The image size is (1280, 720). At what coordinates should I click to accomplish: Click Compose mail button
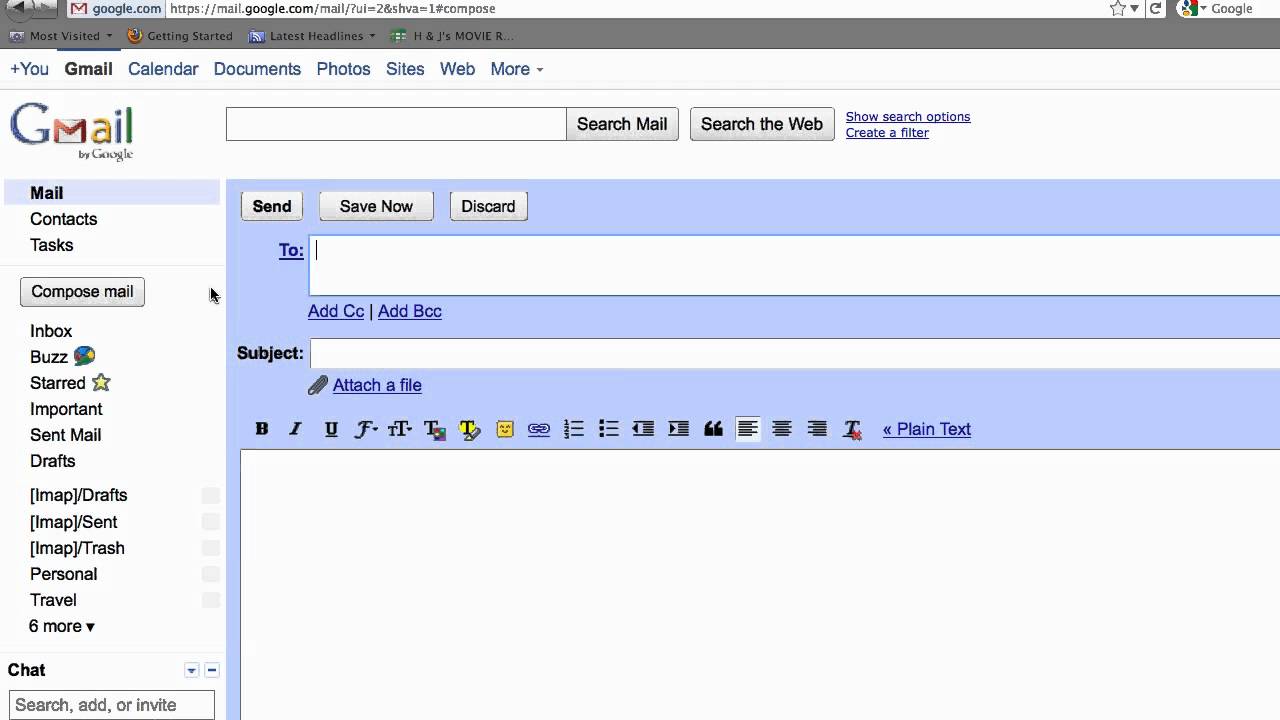click(x=82, y=292)
